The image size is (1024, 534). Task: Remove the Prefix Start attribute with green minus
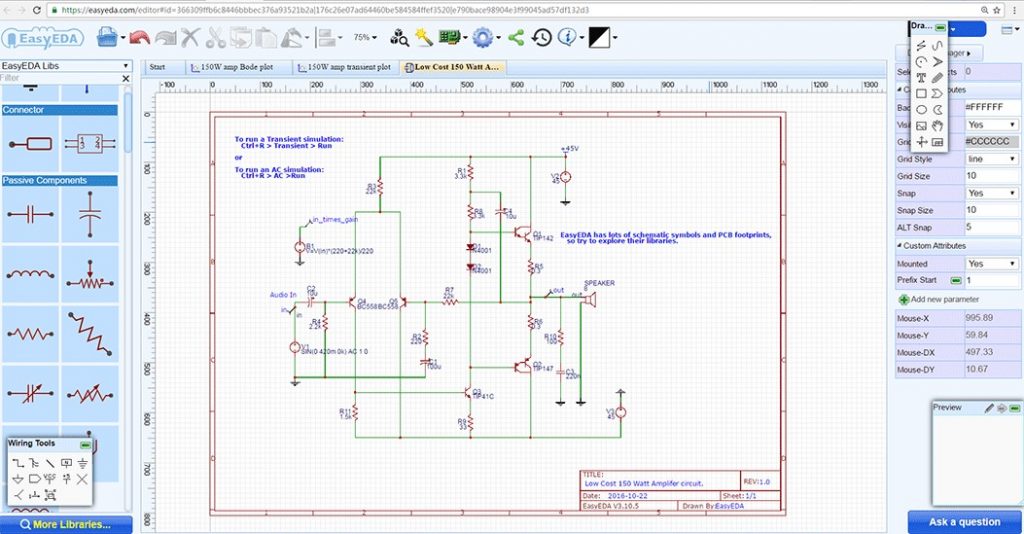point(956,280)
